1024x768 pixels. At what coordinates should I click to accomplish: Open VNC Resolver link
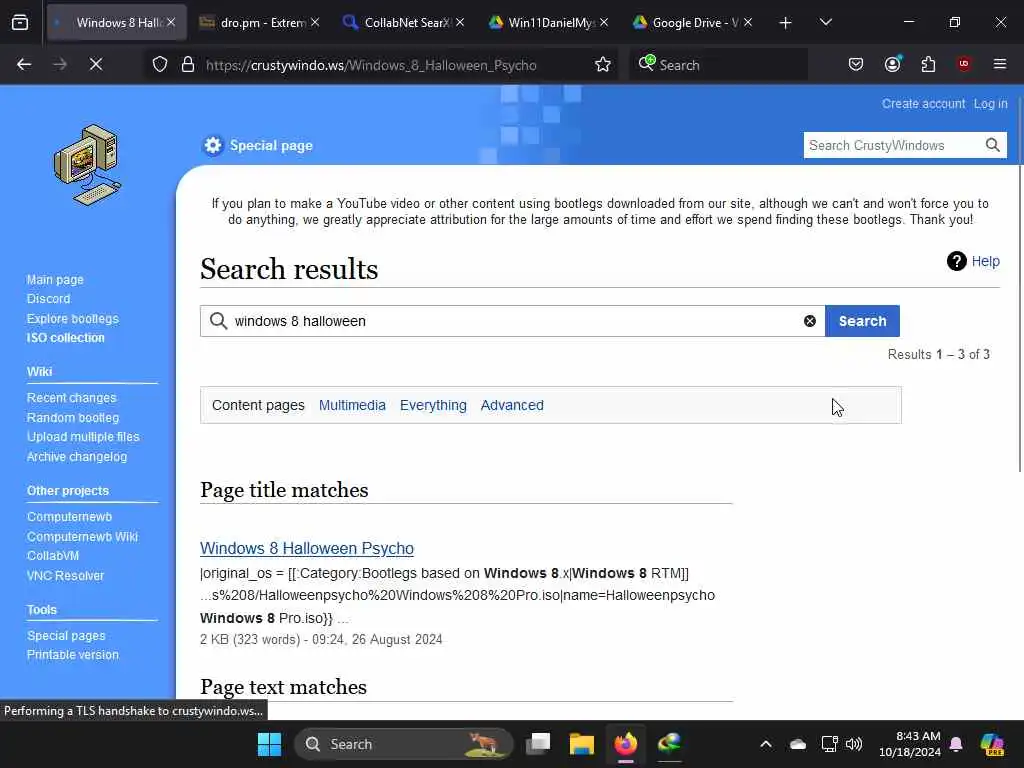pos(65,575)
